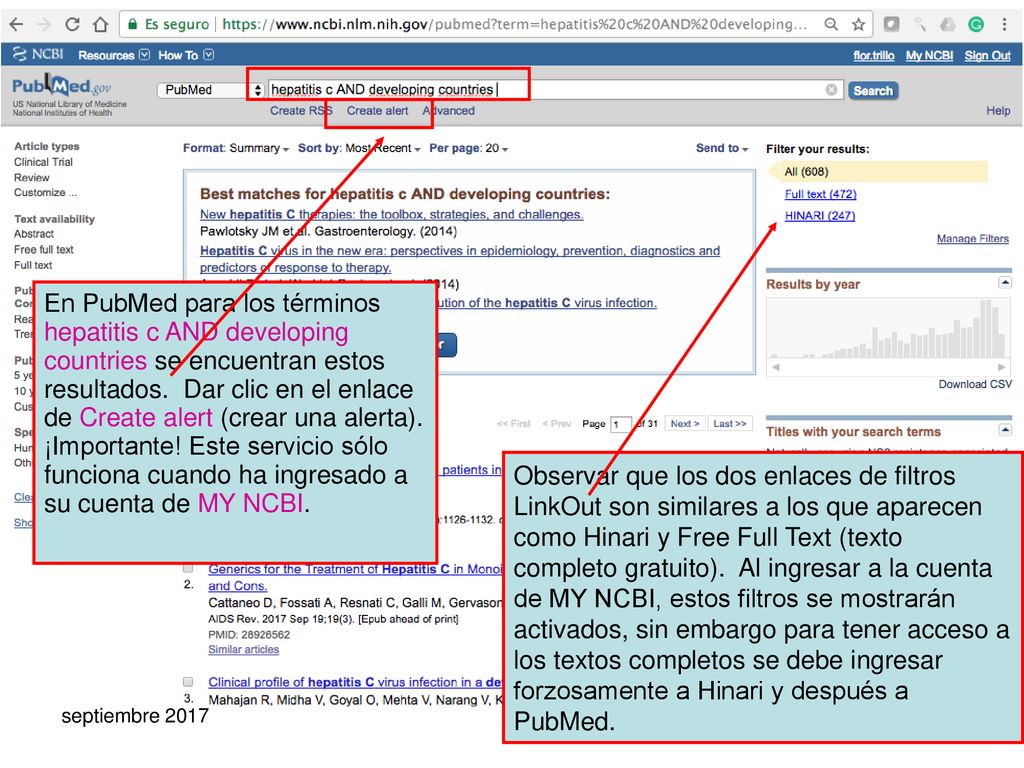Filter by Free full text

point(44,249)
